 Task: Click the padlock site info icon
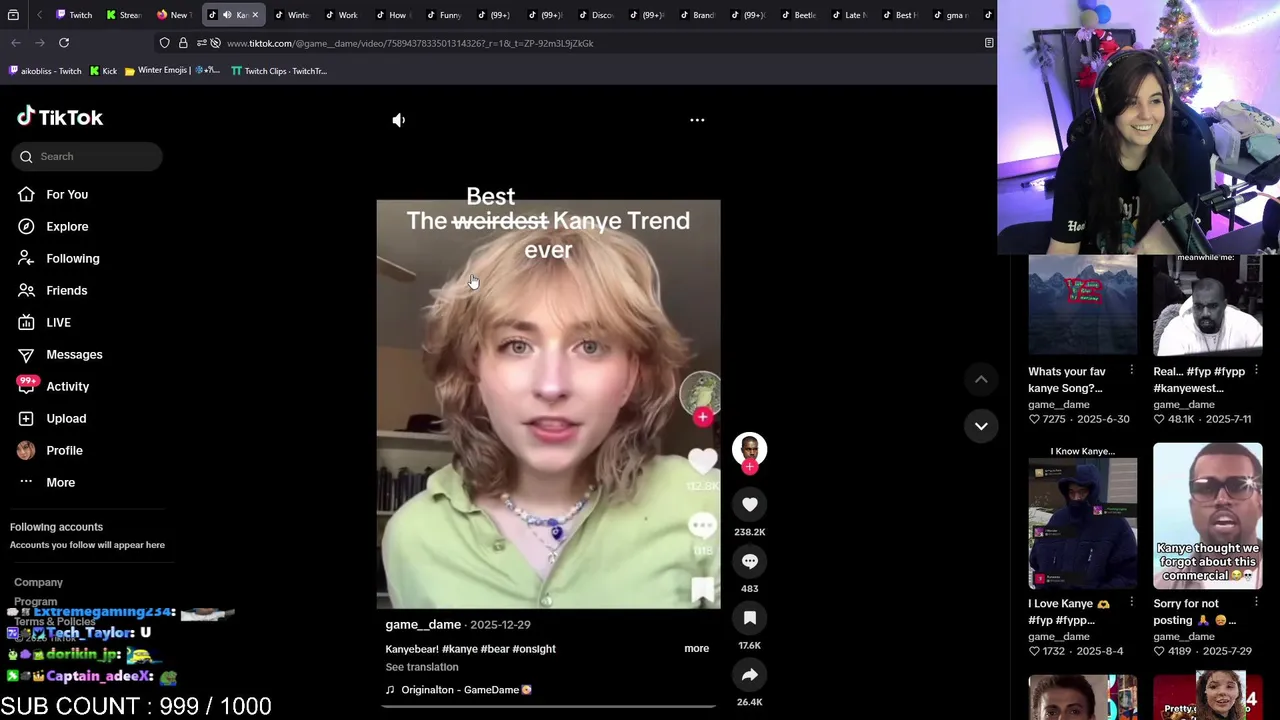pos(183,43)
